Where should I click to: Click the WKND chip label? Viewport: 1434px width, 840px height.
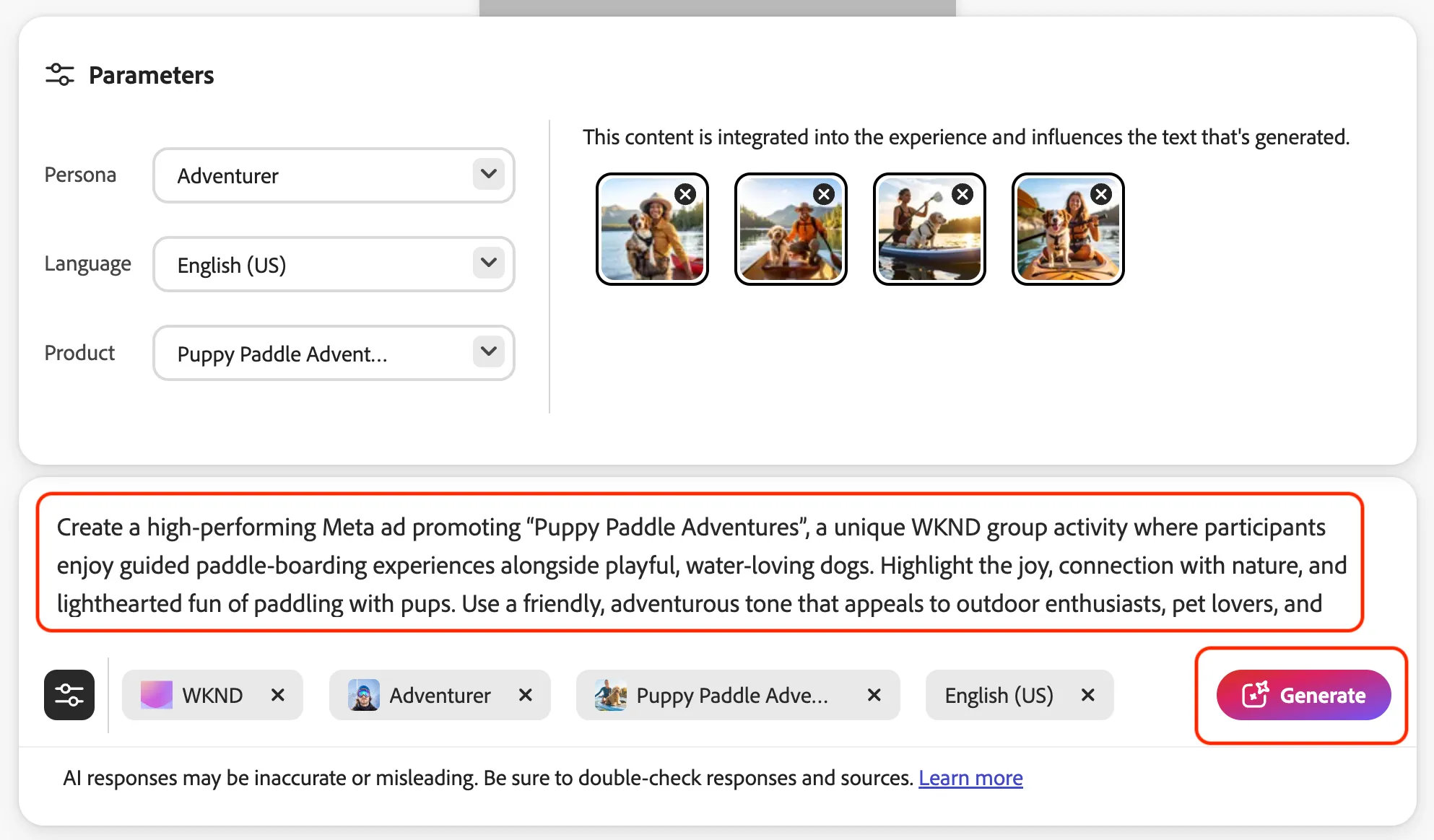pyautogui.click(x=212, y=695)
